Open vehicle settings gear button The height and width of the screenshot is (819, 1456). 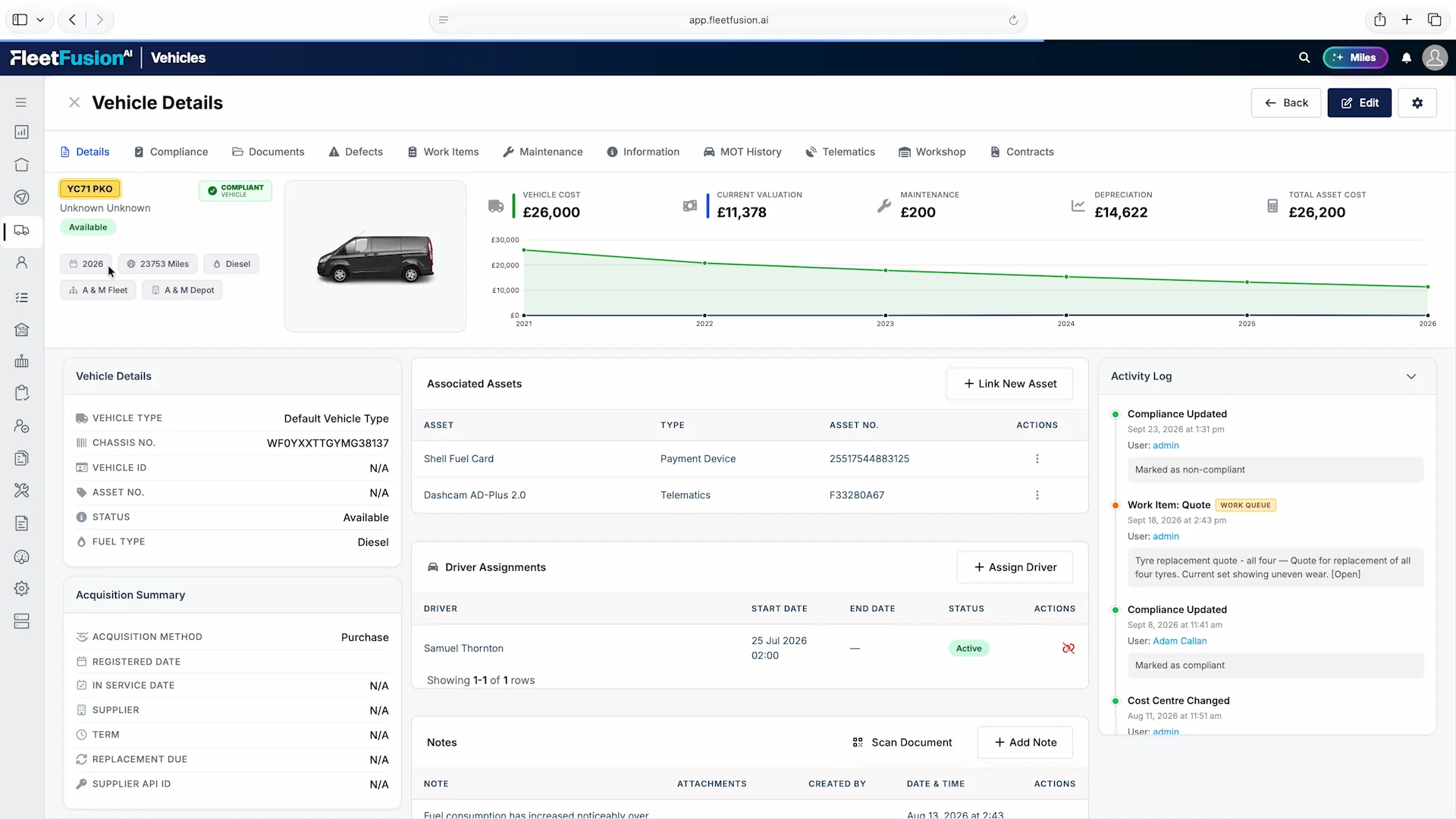click(x=1417, y=103)
